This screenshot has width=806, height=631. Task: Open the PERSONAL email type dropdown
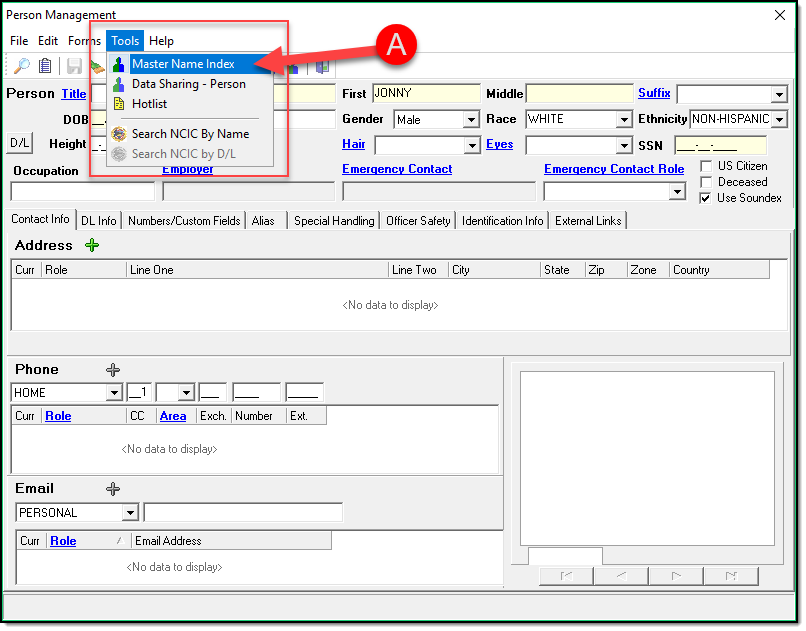[130, 513]
